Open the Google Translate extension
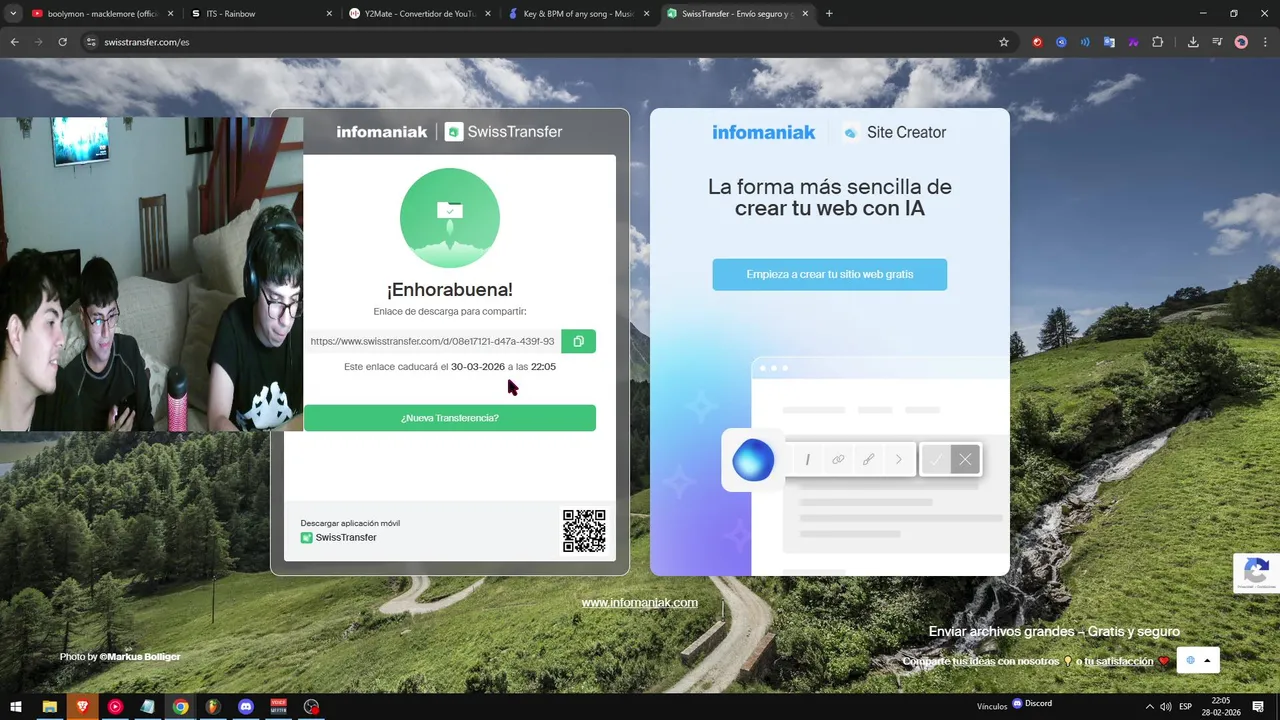The width and height of the screenshot is (1280, 720). click(1109, 42)
